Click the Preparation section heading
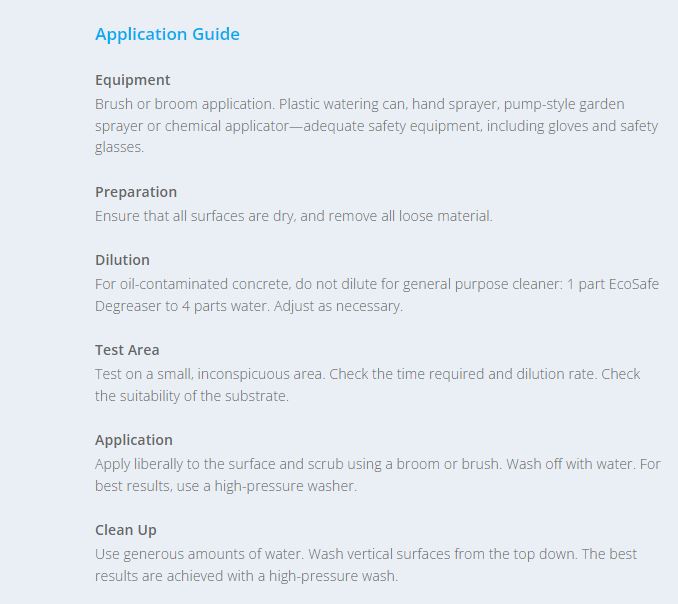The width and height of the screenshot is (678, 604). (x=135, y=192)
